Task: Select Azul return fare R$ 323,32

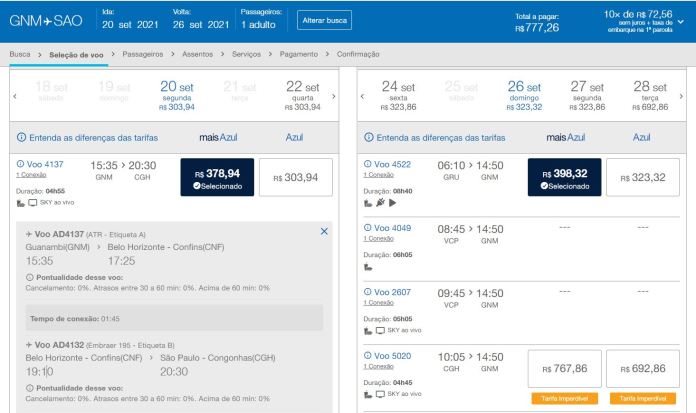Action: tap(643, 177)
